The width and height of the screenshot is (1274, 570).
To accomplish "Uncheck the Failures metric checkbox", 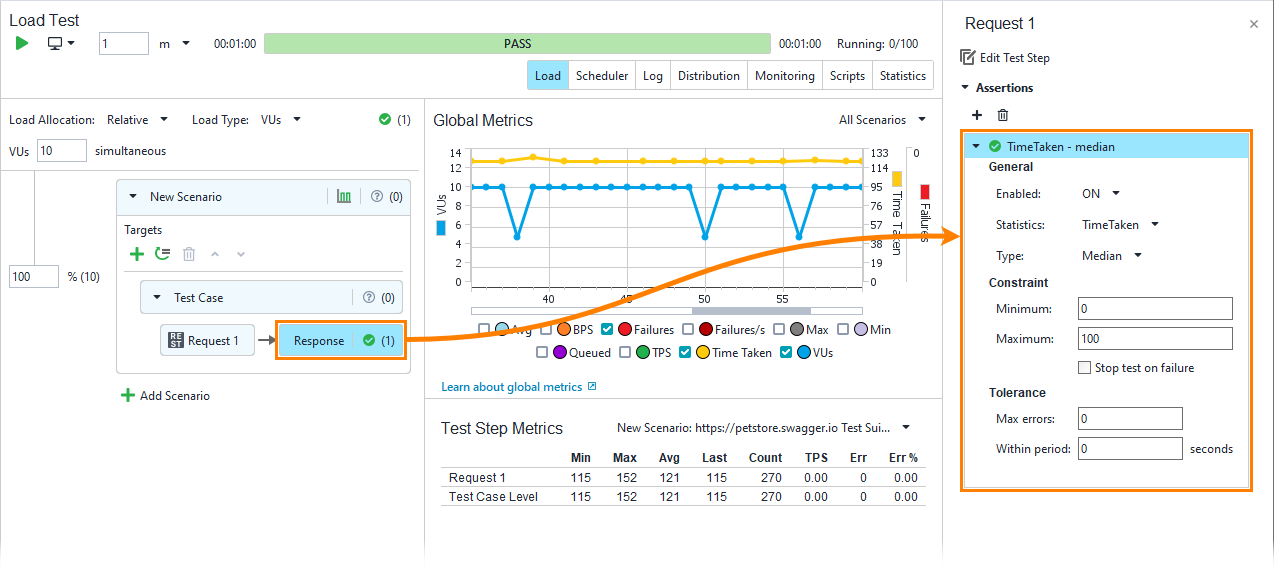I will [608, 329].
